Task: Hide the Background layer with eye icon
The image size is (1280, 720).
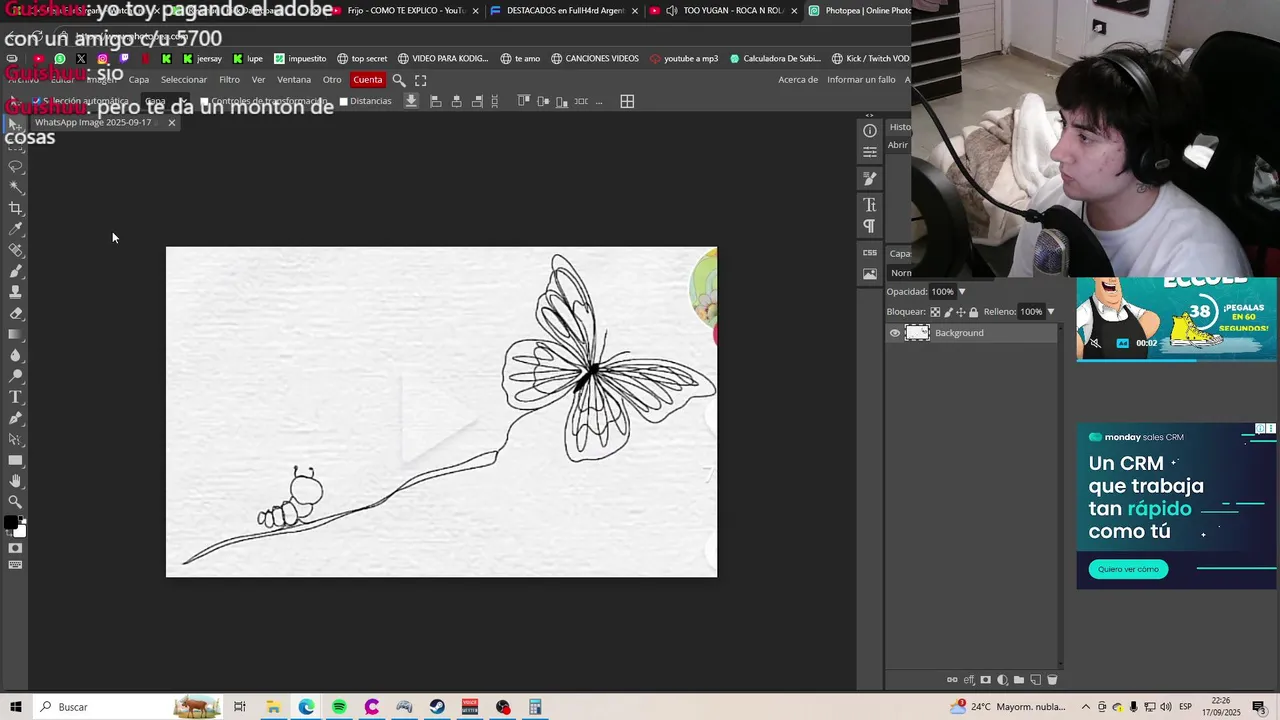Action: (x=895, y=333)
